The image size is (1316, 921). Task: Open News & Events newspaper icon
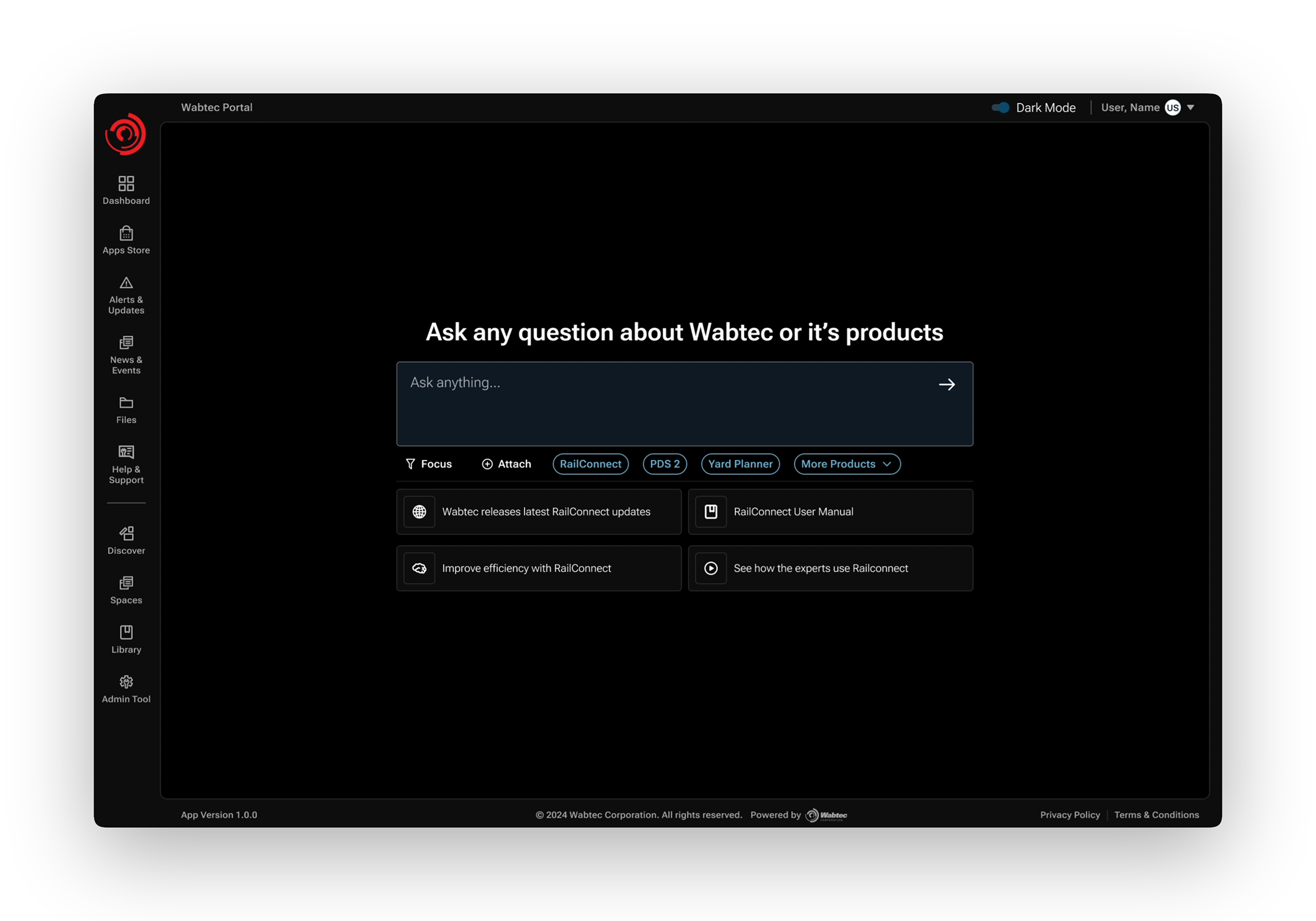coord(126,343)
